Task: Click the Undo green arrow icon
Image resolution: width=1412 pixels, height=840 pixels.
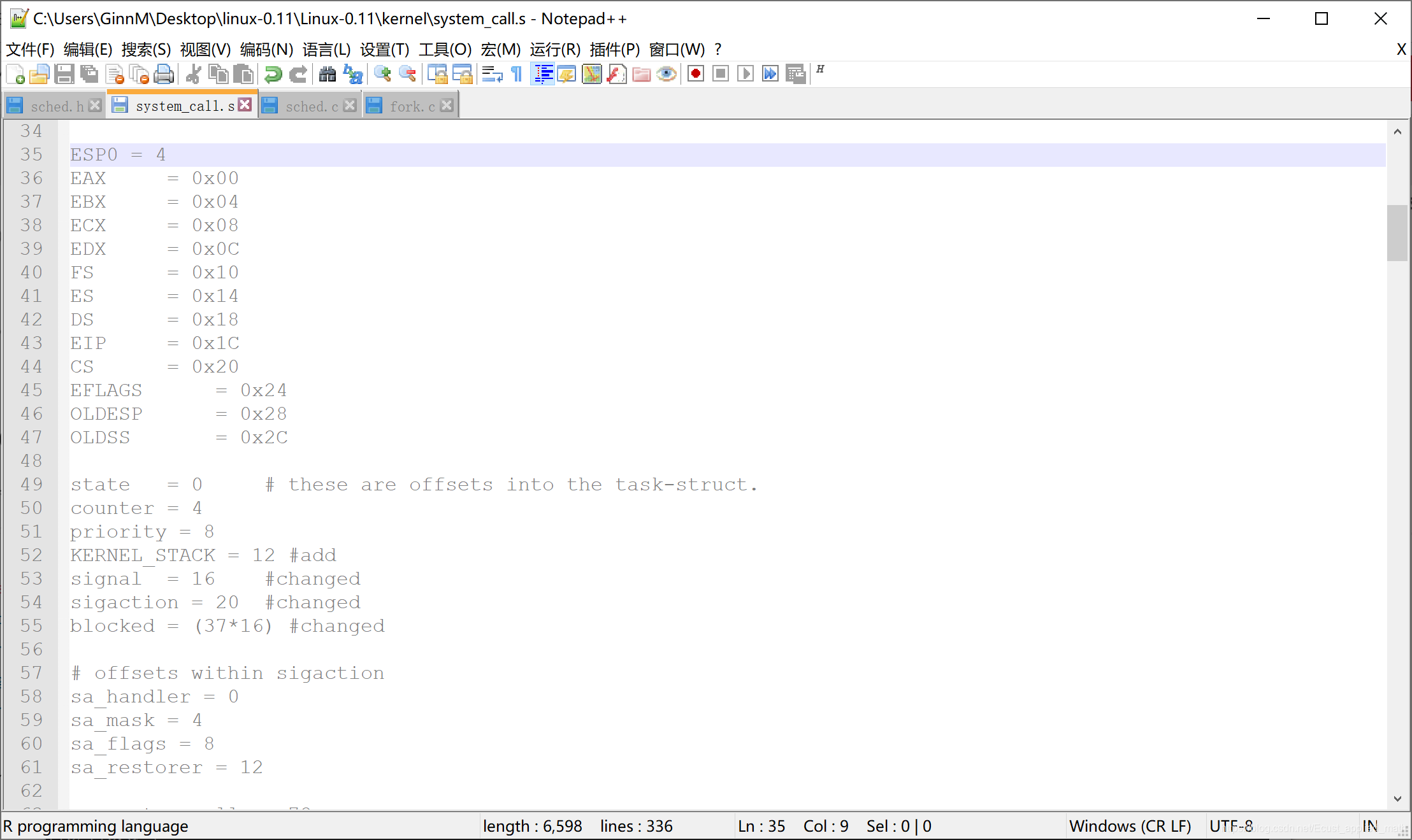Action: 273,75
